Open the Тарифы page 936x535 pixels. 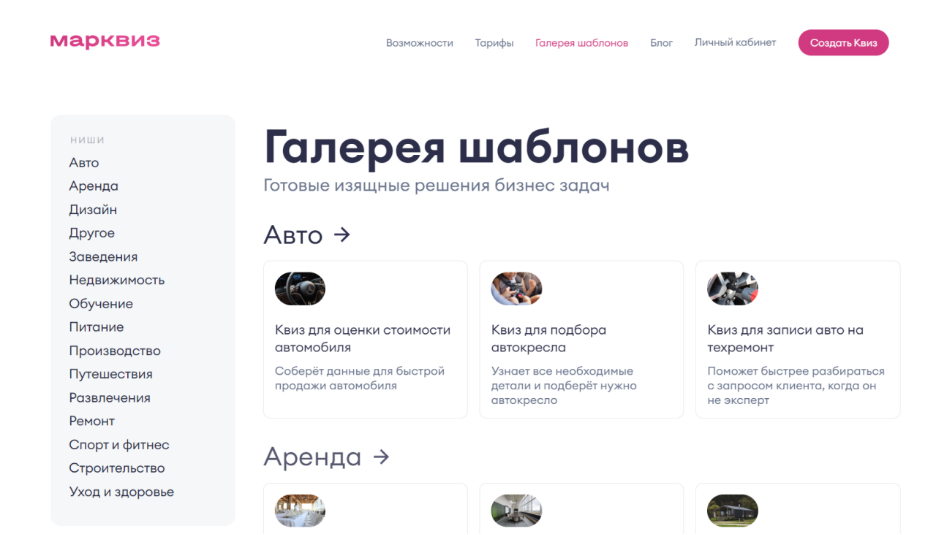(494, 43)
